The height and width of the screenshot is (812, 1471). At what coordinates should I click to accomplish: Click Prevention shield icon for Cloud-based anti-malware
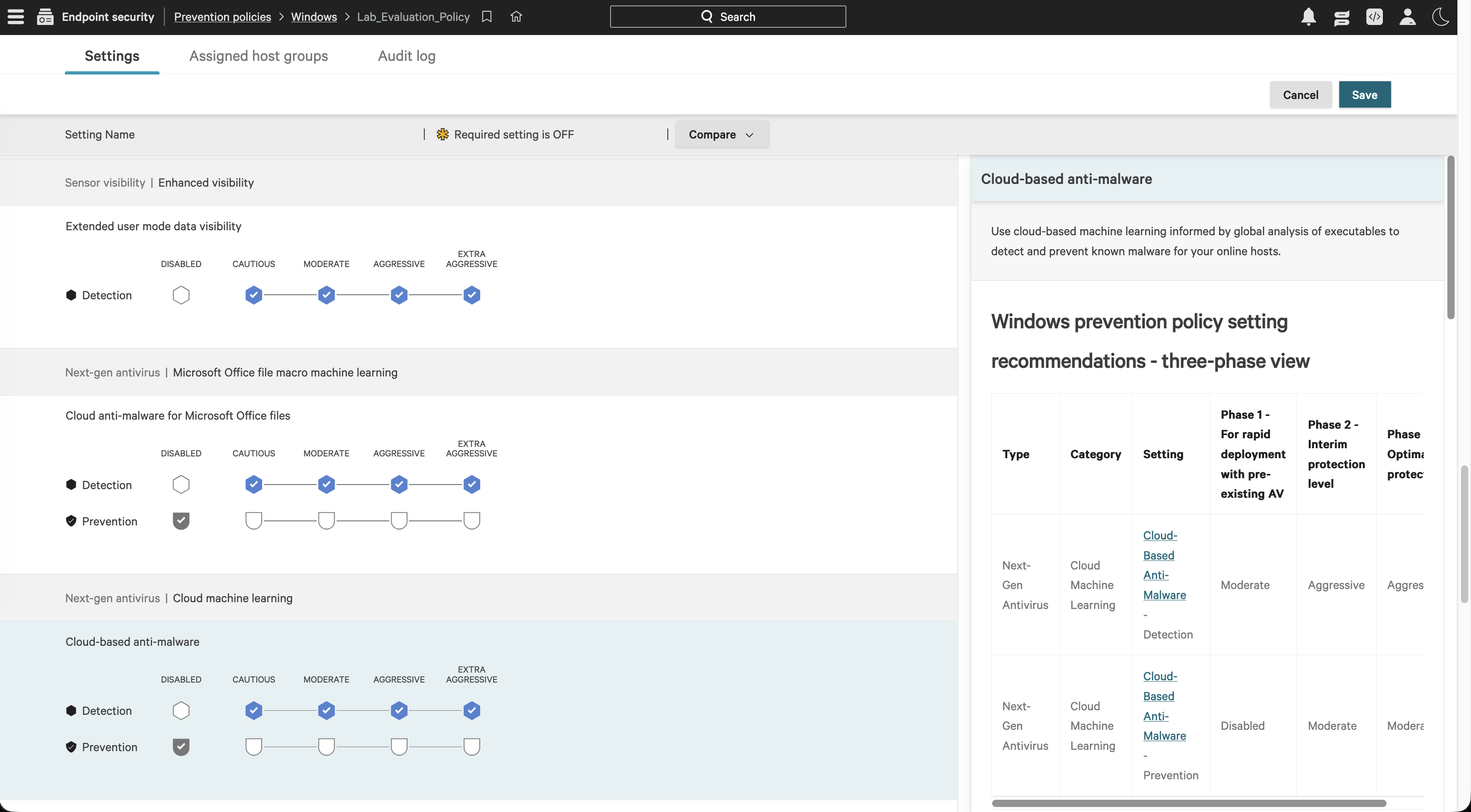pyautogui.click(x=71, y=747)
